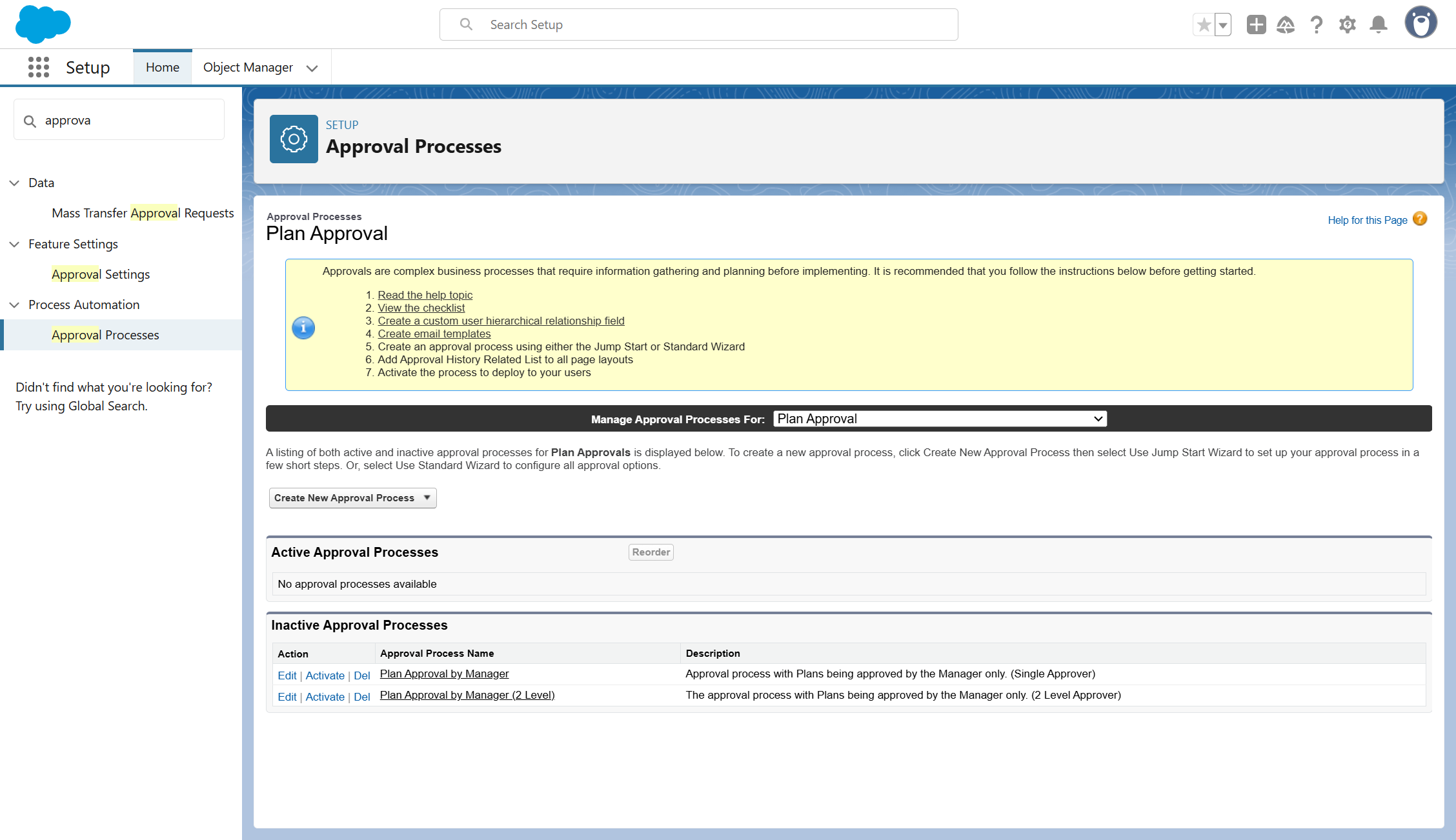The image size is (1456, 840).
Task: Click the Salesforce cloud logo
Action: tap(43, 25)
